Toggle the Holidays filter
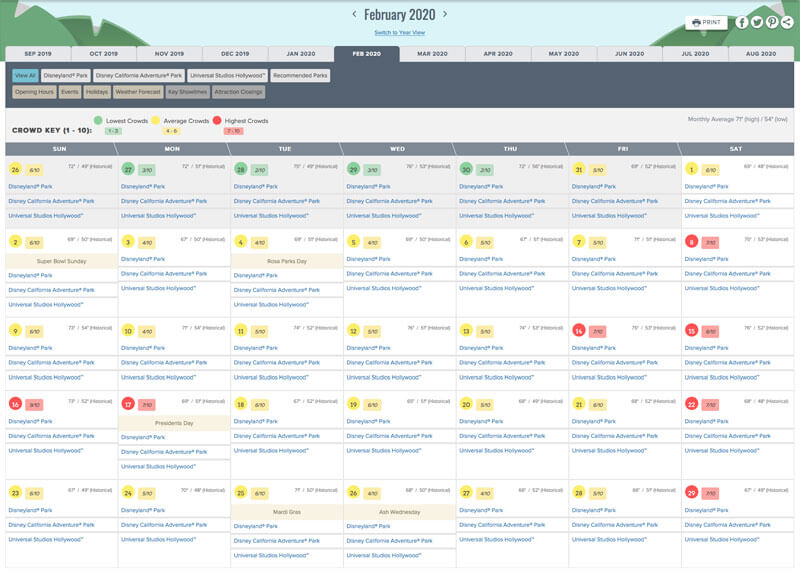800x575 pixels. (x=97, y=92)
